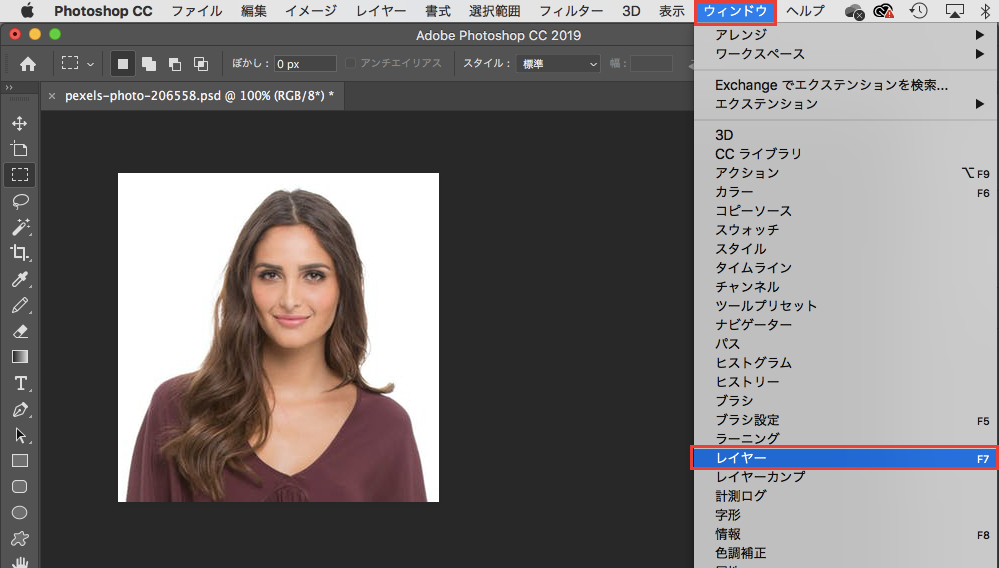The image size is (999, 568).
Task: Choose the Pen tool
Action: coord(19,409)
